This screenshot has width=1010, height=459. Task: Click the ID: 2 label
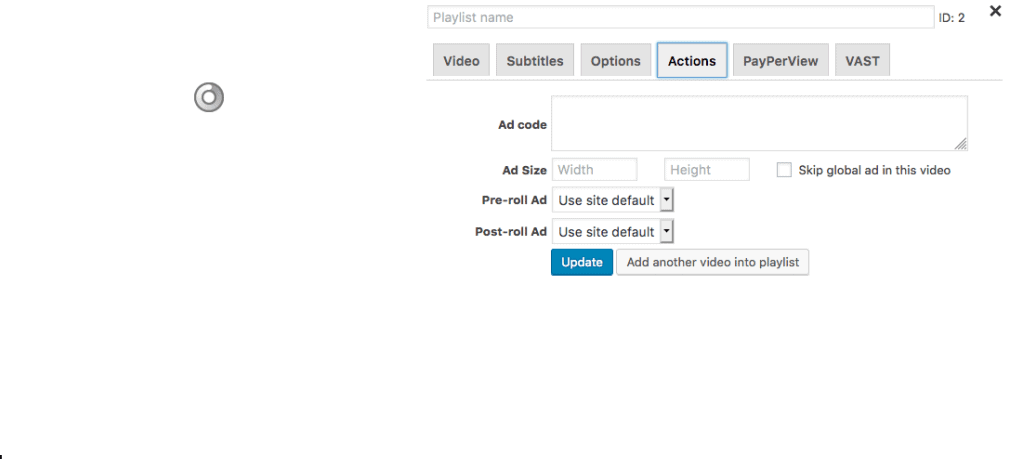click(951, 18)
